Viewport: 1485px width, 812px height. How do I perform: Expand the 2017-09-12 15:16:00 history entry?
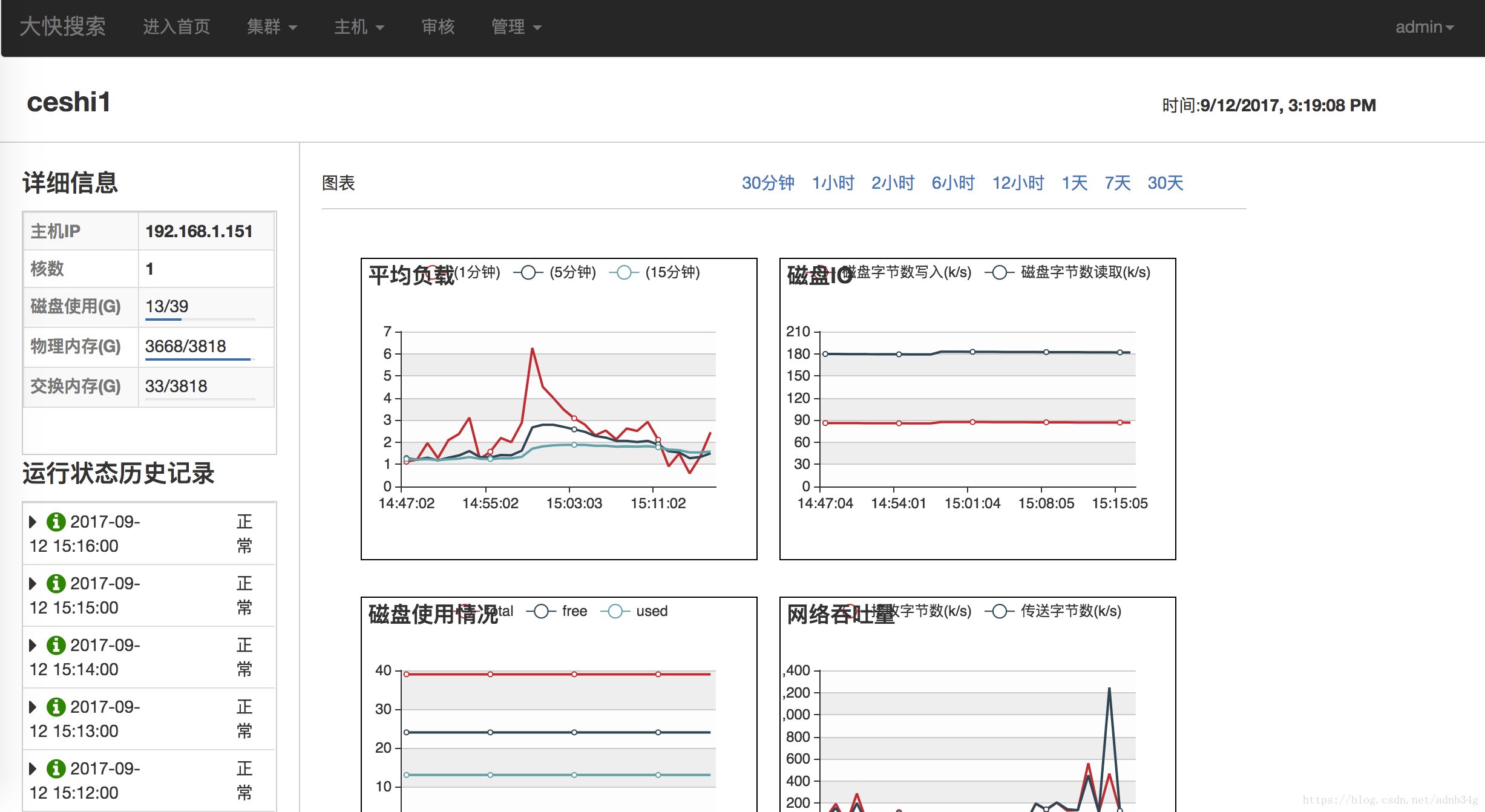point(33,522)
